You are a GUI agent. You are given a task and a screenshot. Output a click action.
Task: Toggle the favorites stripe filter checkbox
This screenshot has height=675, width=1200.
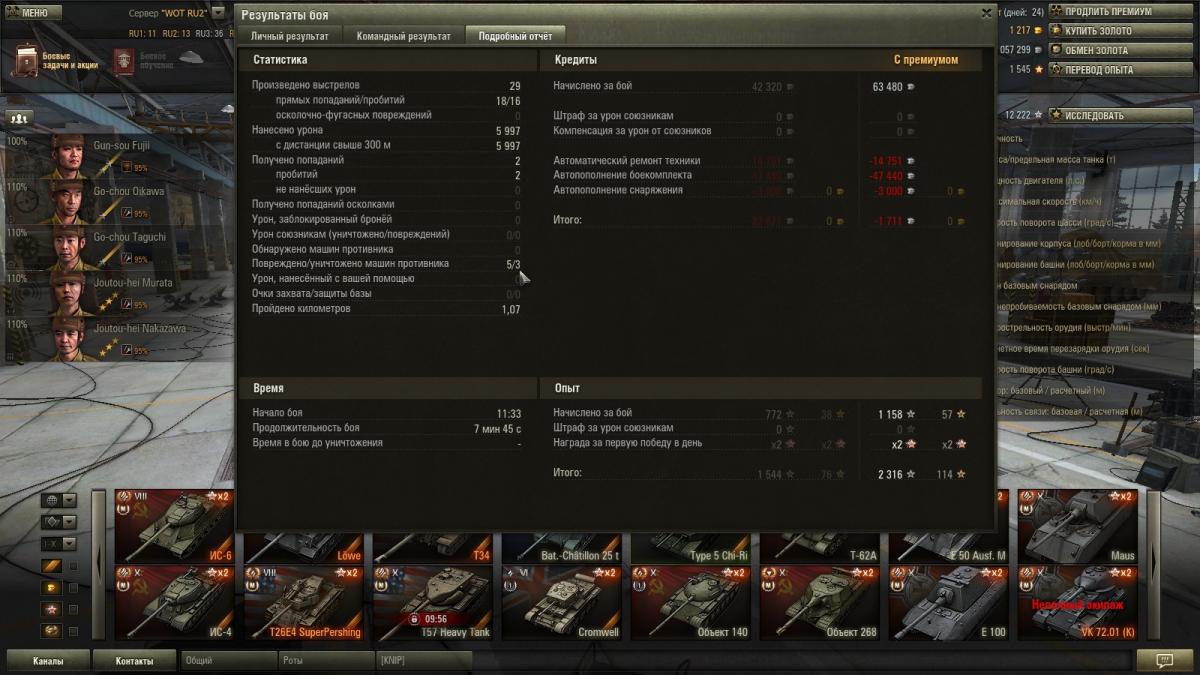73,566
